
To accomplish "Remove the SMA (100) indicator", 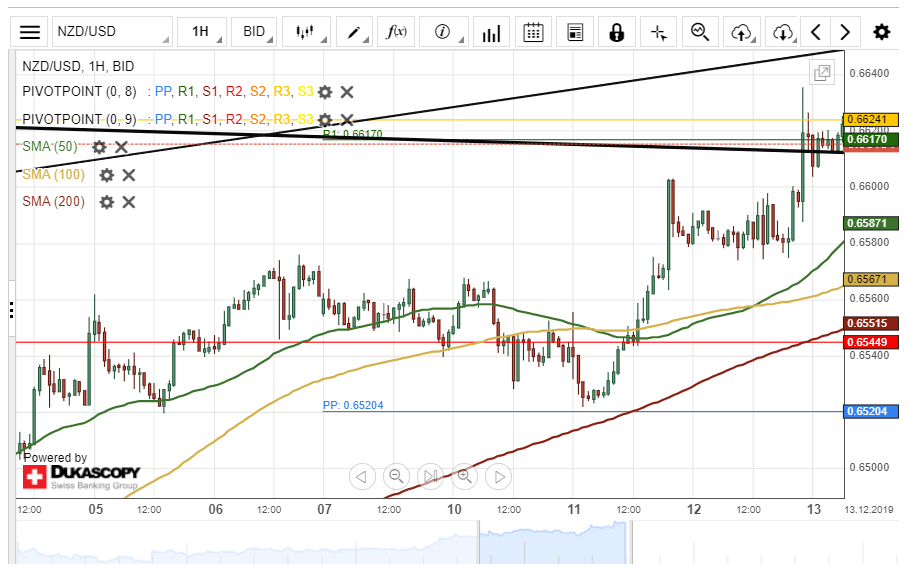I will [129, 175].
